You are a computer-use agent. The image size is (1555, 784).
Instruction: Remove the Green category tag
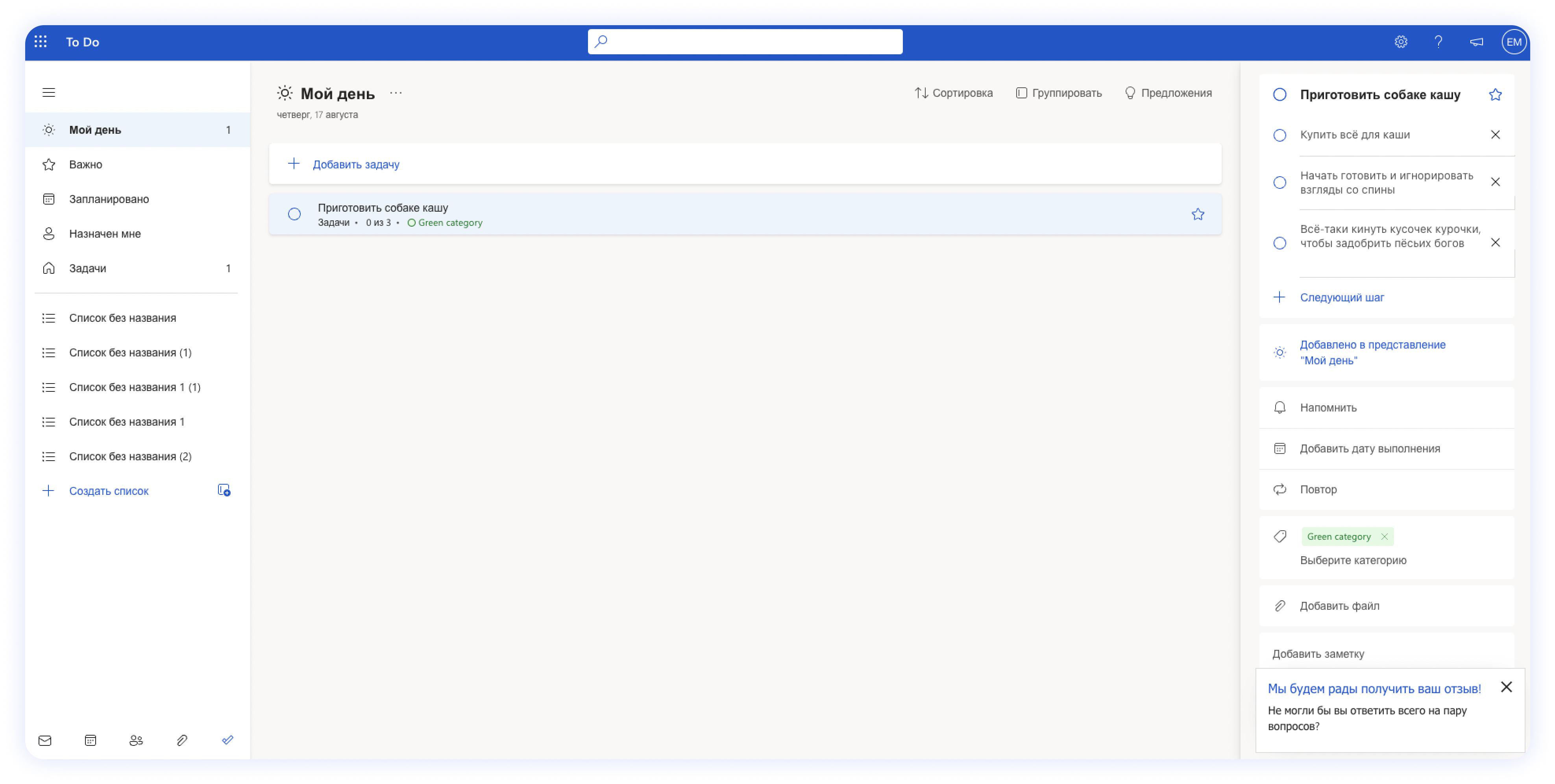[1384, 537]
